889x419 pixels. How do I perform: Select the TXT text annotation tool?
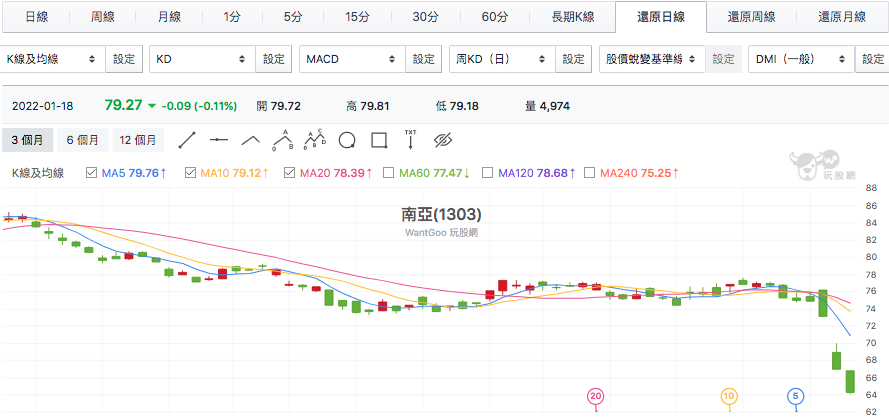click(x=410, y=139)
